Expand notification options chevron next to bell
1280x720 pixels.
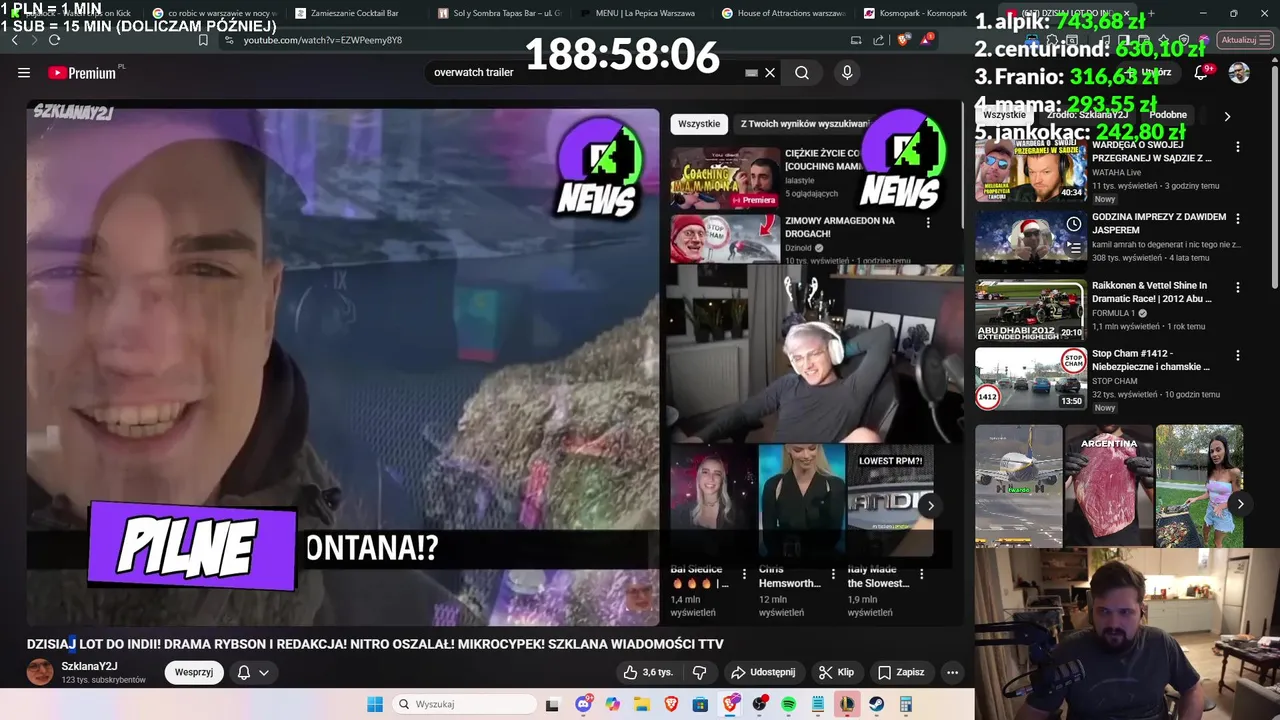264,672
